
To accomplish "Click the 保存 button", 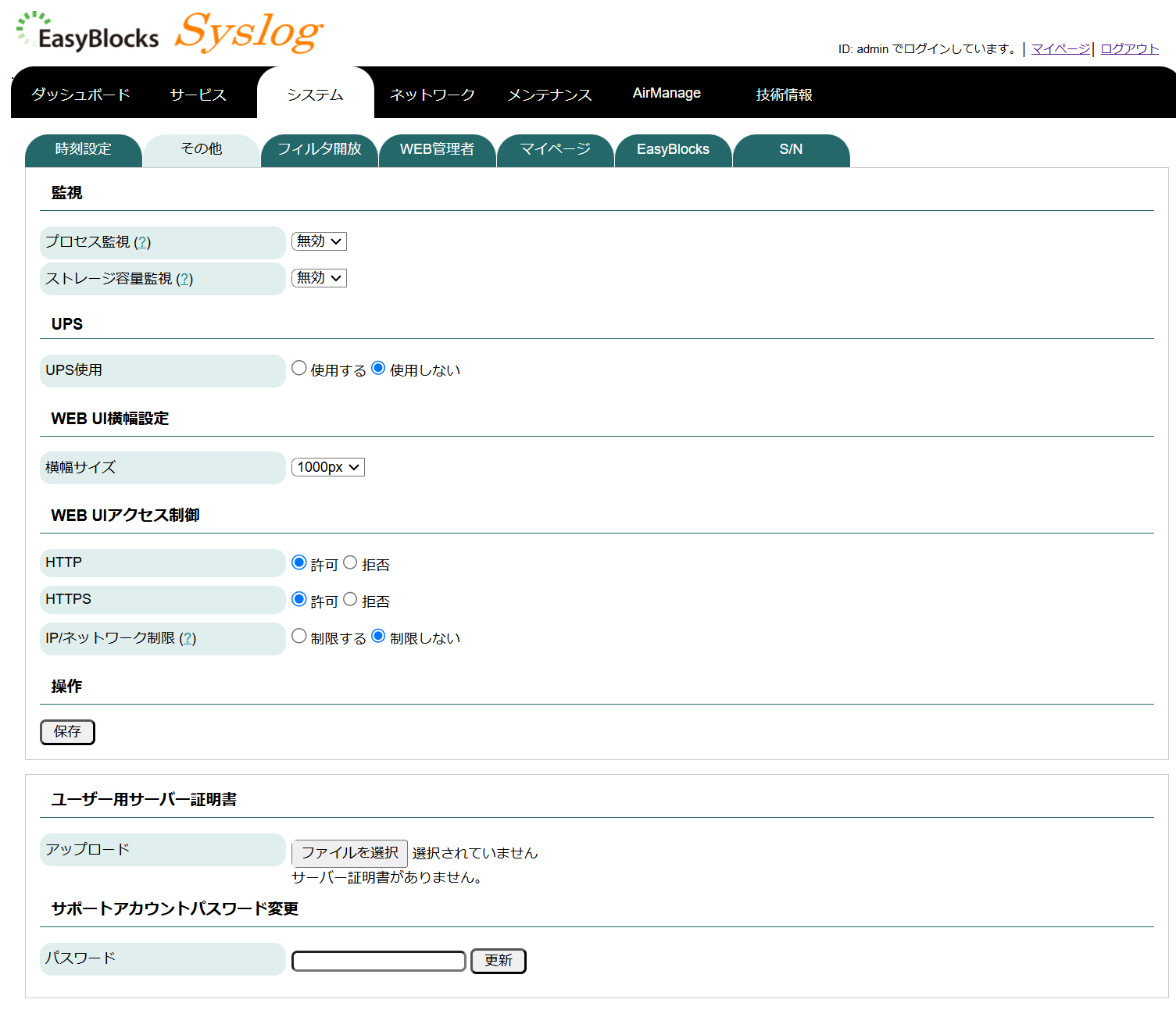I will (x=67, y=732).
